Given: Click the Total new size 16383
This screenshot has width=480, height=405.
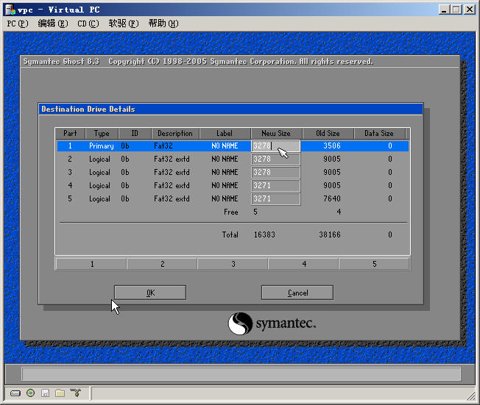Looking at the screenshot, I should 264,235.
